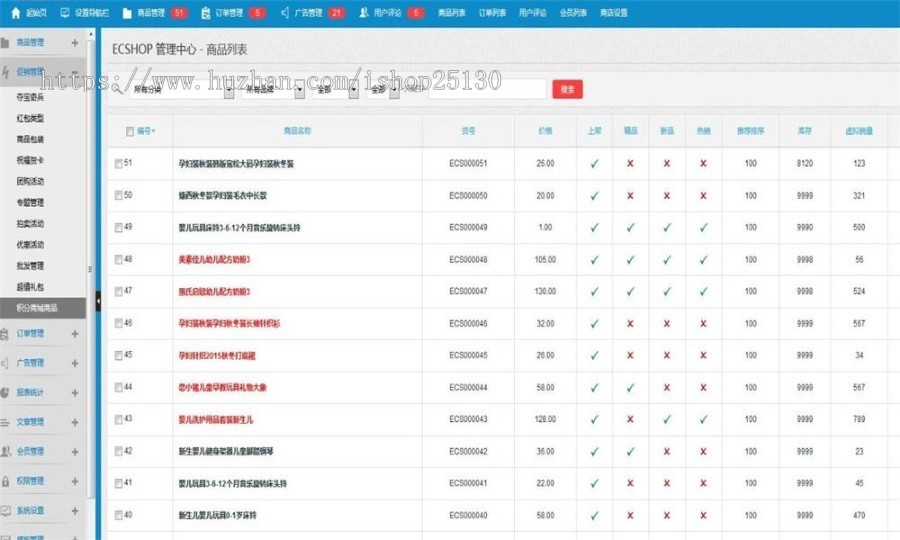Click the 设置导航栏 monitor icon

point(65,13)
